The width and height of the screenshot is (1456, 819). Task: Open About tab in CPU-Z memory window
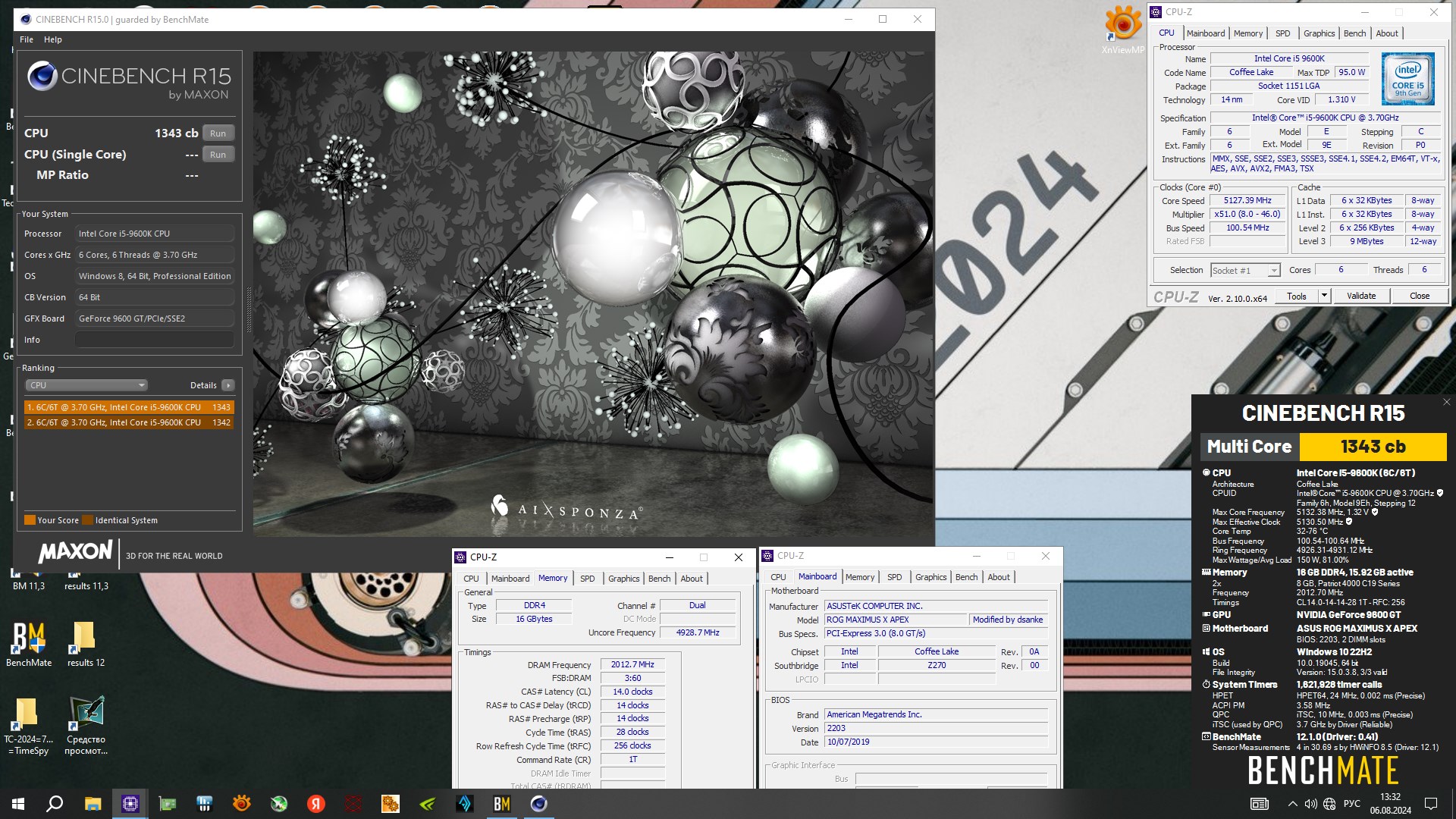[x=692, y=579]
